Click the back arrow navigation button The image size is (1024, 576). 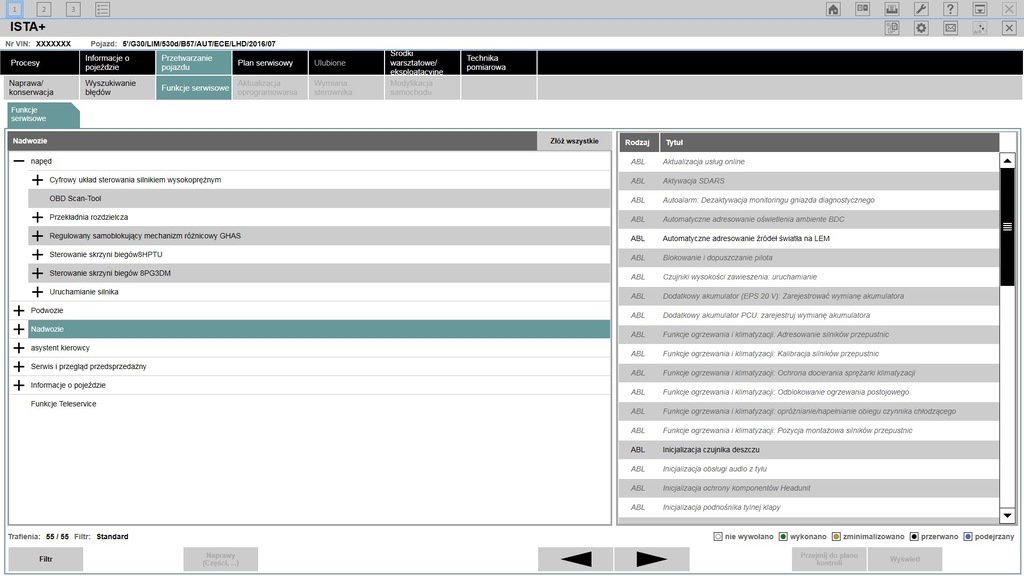tap(575, 559)
